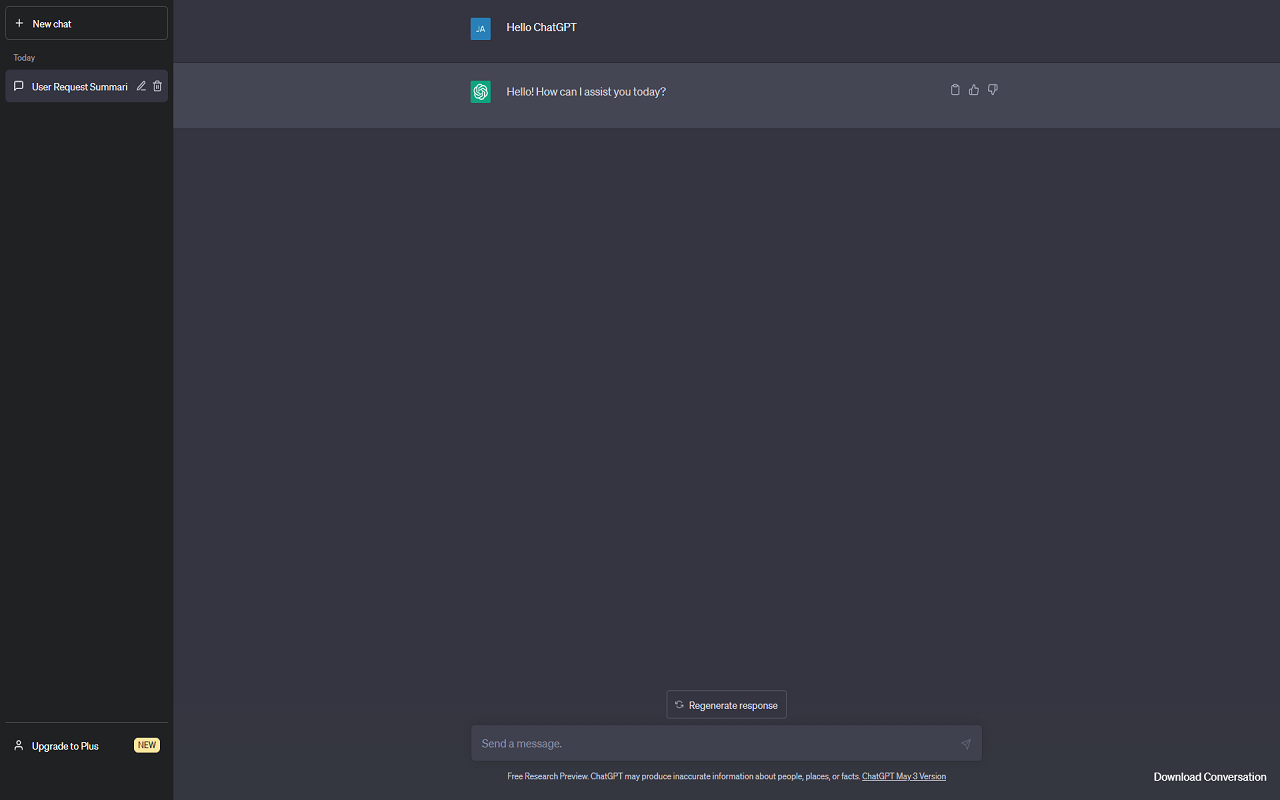Give the response a thumbs down
Screen dimensions: 1280x800
click(993, 90)
